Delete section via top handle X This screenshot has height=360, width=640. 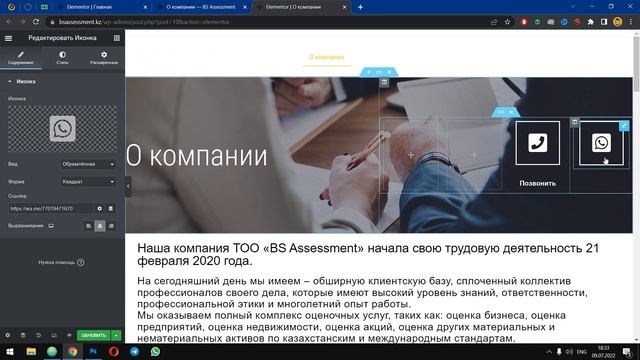[x=389, y=72]
